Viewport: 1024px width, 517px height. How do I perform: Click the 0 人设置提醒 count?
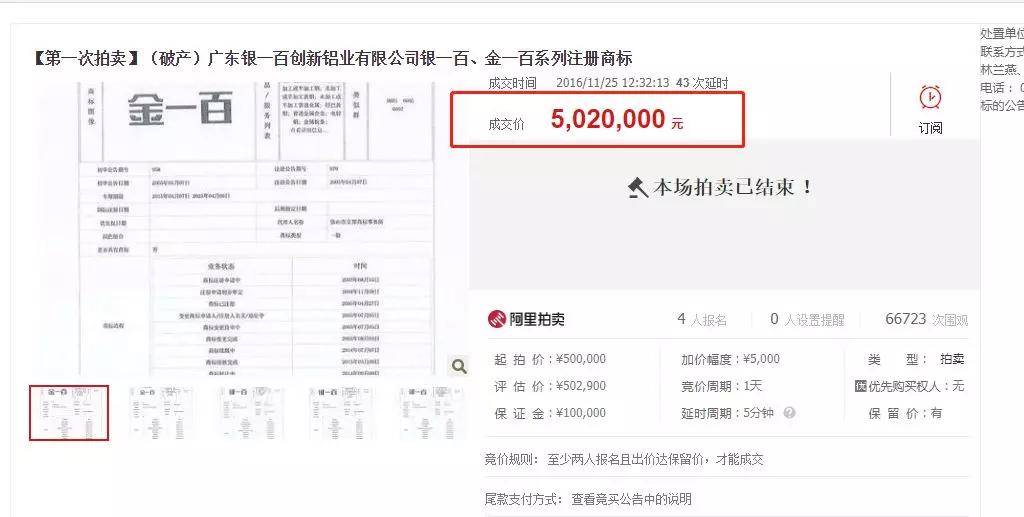(807, 319)
